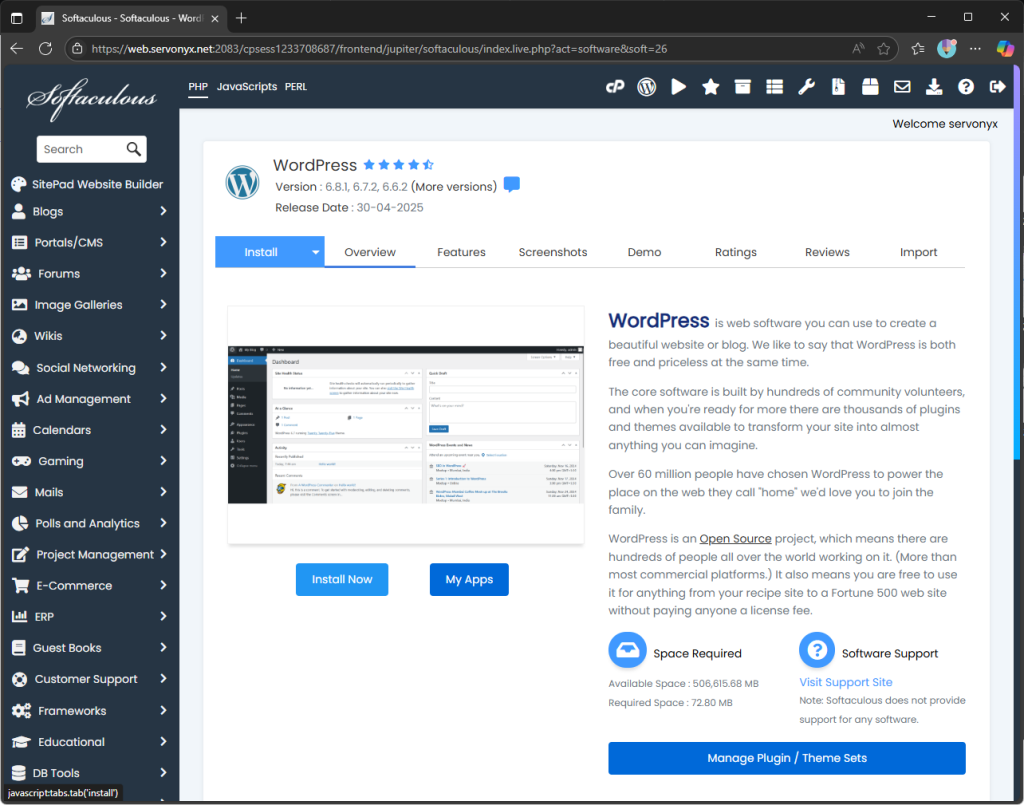Open all installations archive-box icon
Image resolution: width=1024 pixels, height=805 pixels.
(x=743, y=87)
